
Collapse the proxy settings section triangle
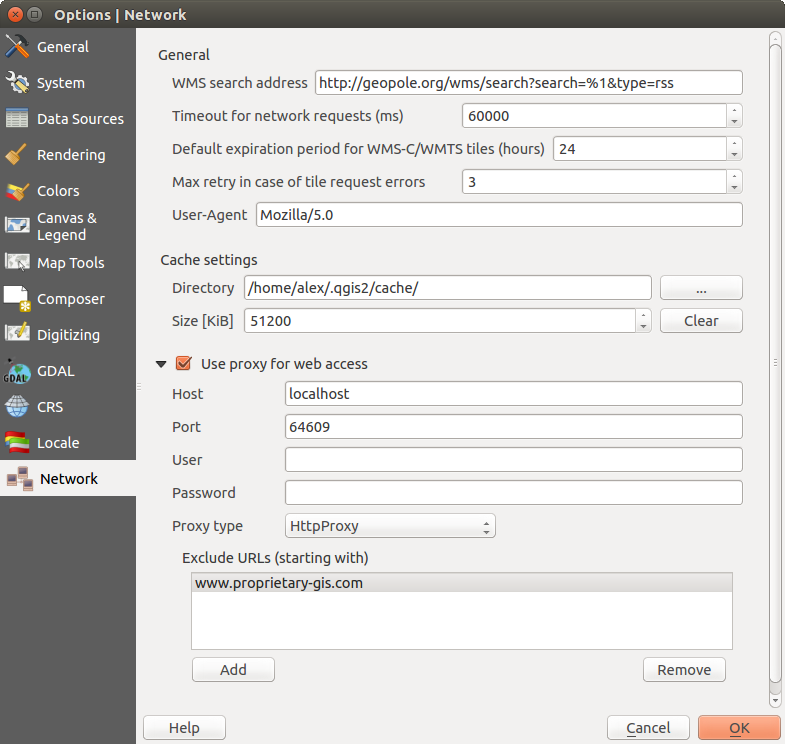[161, 364]
